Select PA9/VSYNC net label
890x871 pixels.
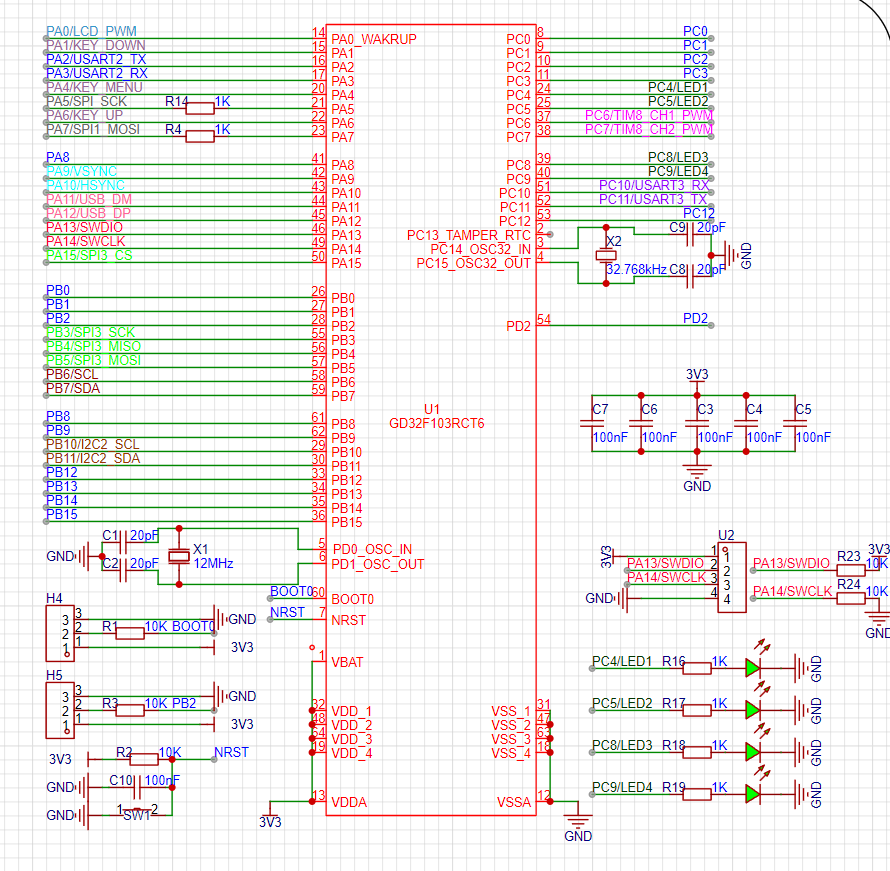click(81, 171)
